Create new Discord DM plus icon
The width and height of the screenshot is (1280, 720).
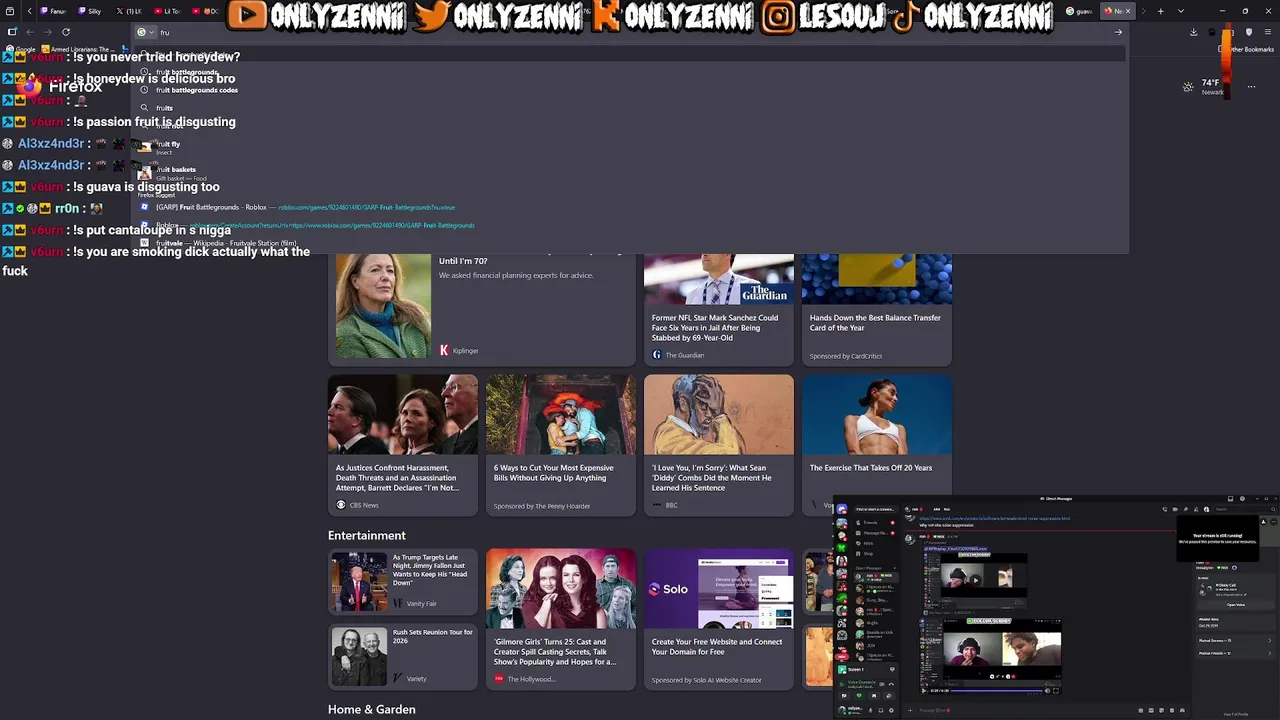pos(895,568)
